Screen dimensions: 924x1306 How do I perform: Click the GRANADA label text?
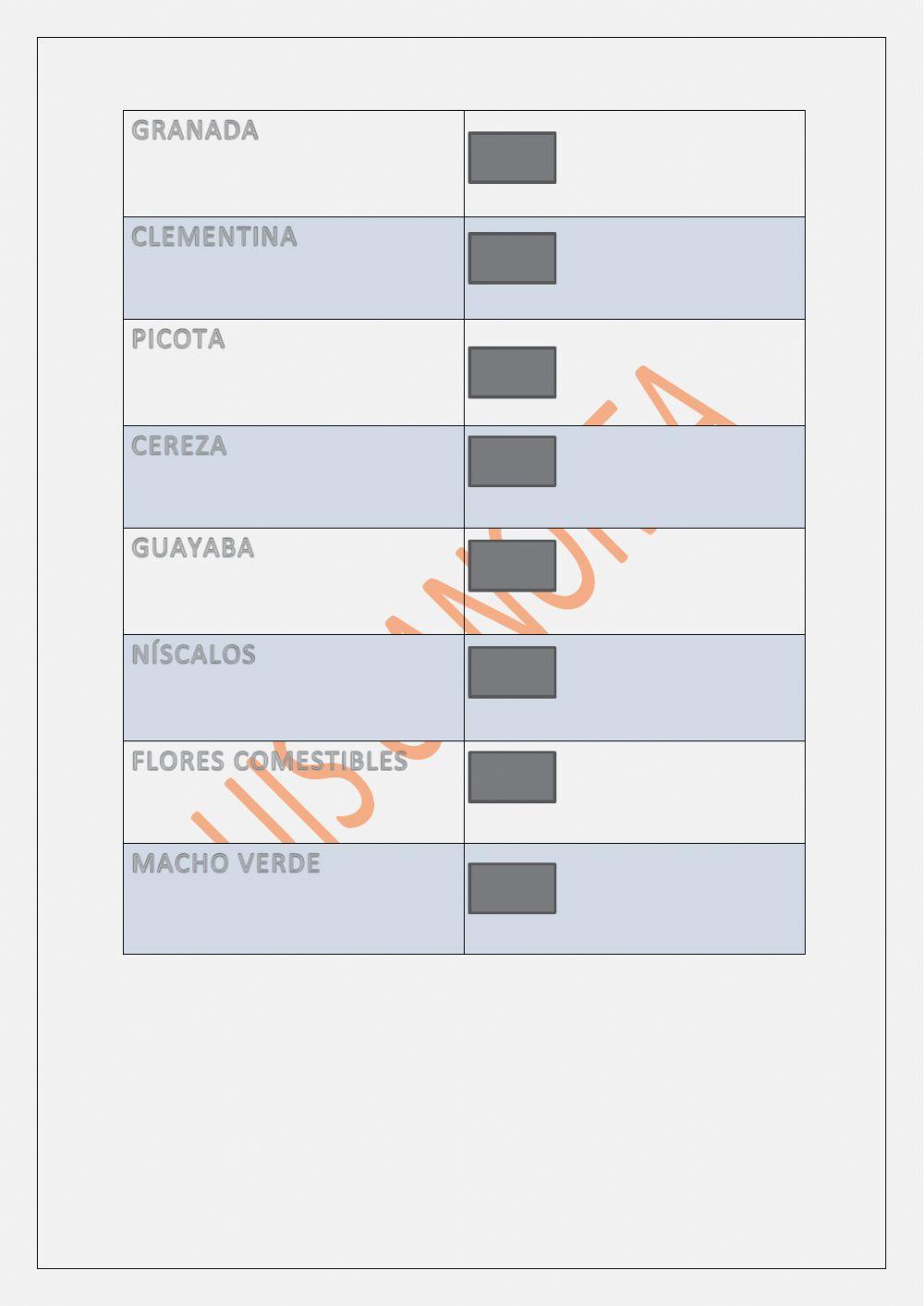coord(195,130)
